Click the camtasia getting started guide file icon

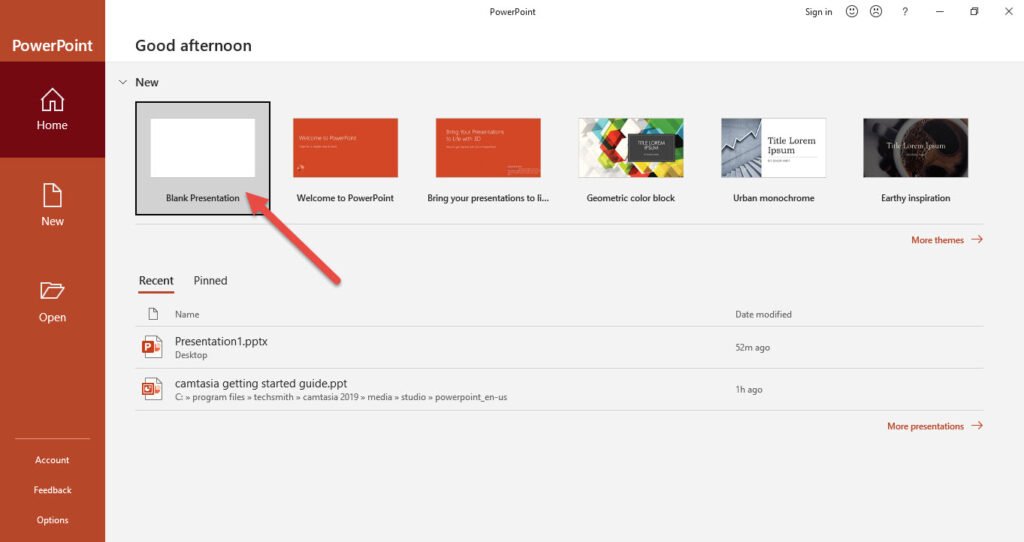click(152, 389)
